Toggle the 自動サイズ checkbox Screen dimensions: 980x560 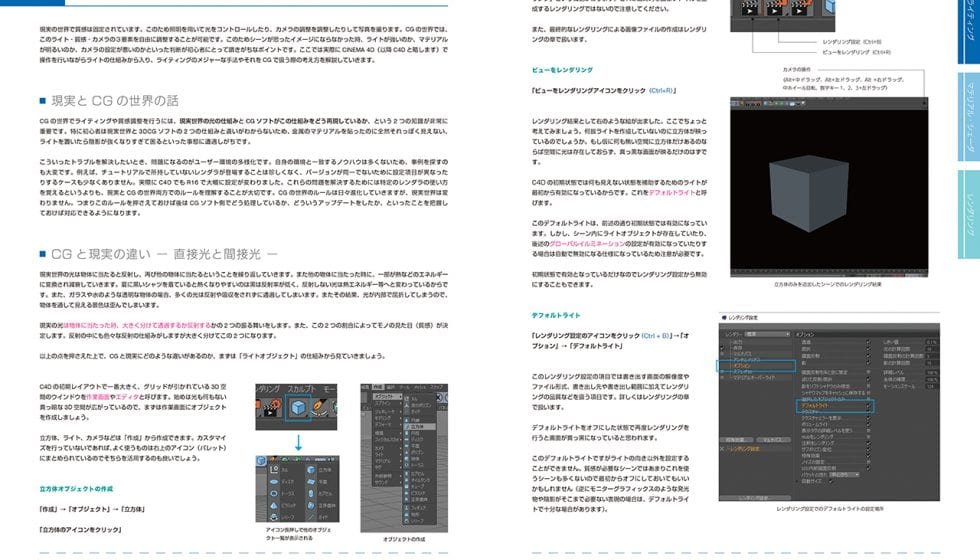pyautogui.click(x=831, y=481)
